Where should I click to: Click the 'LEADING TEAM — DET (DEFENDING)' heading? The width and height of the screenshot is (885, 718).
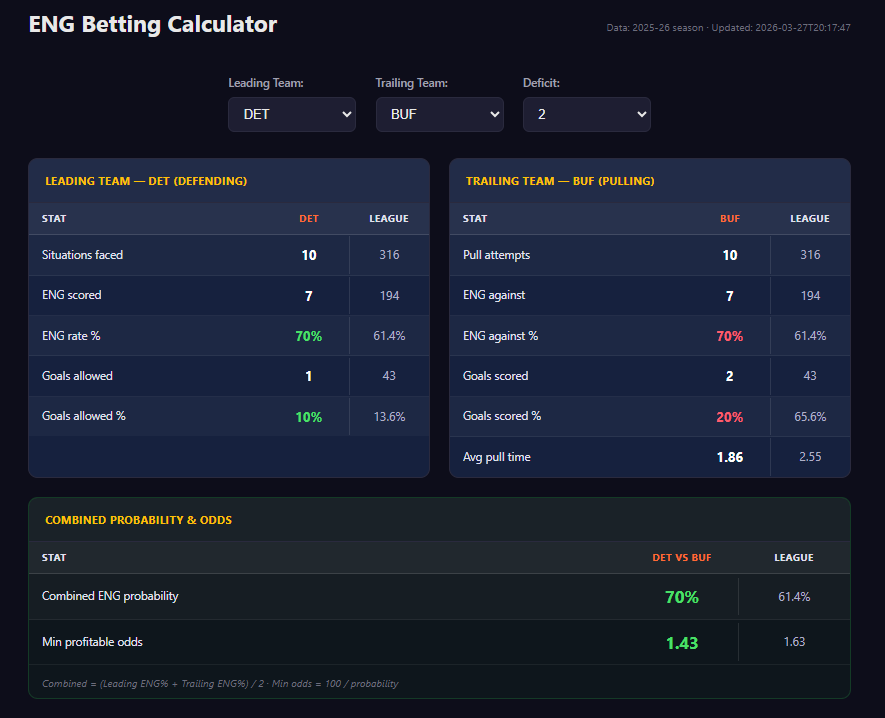[x=146, y=181]
